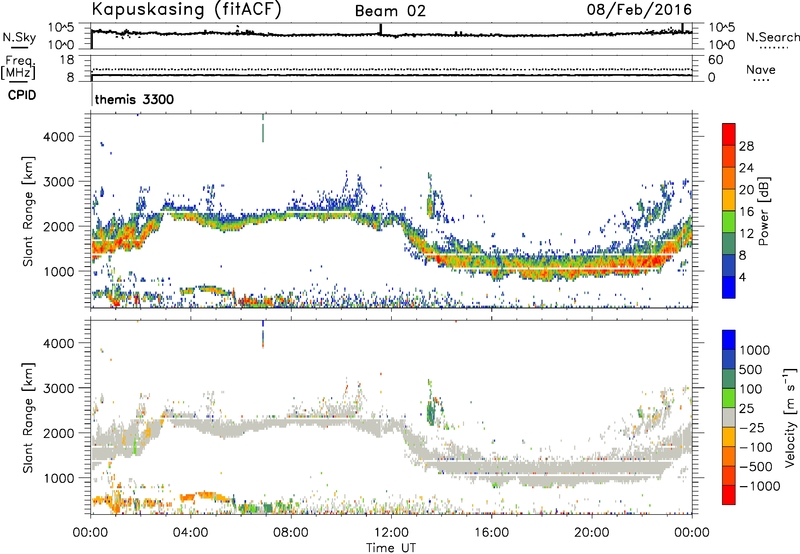Click the '4' tick on the Power colorbar

pos(742,277)
